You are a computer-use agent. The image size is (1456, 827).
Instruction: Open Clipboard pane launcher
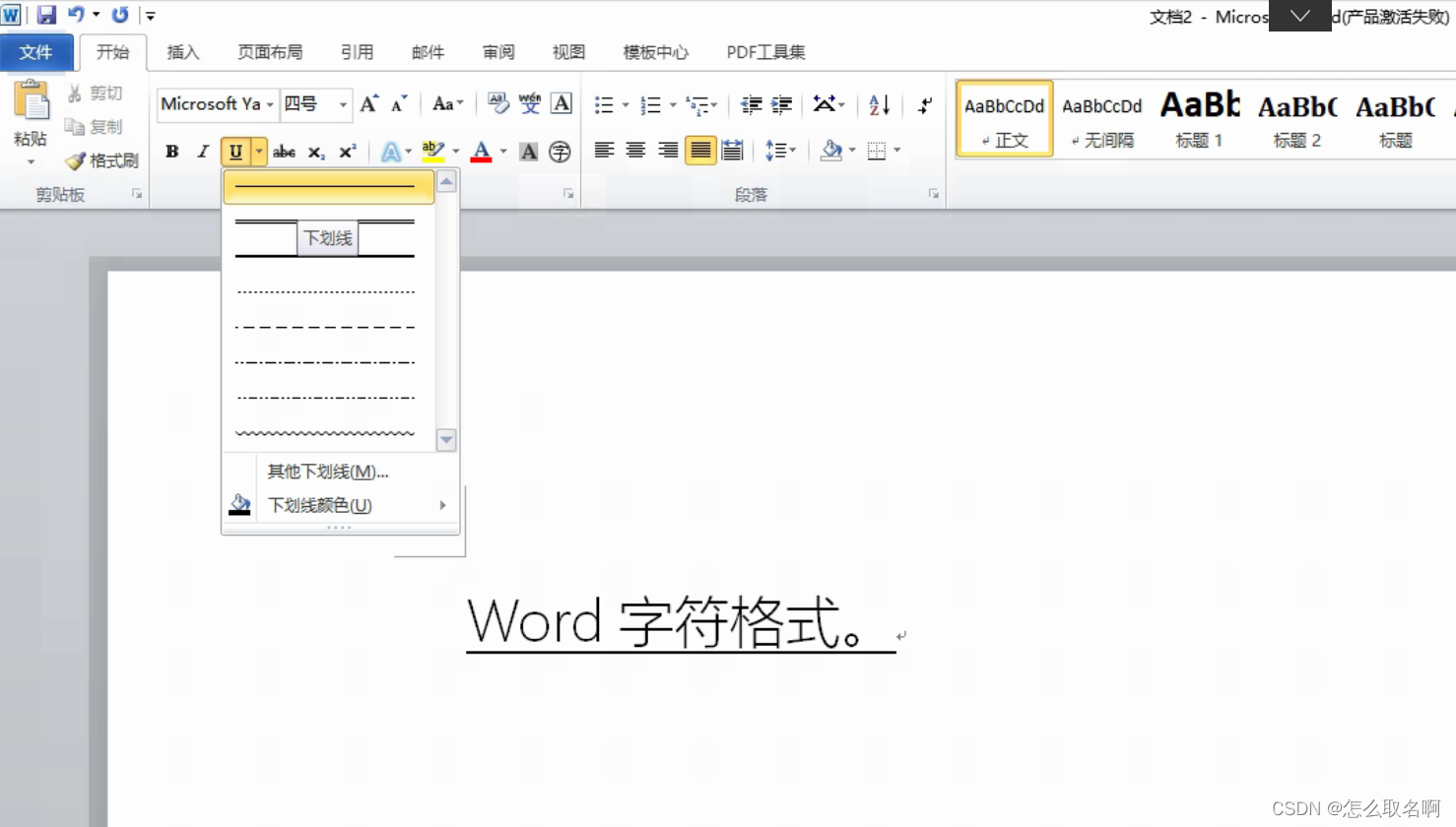(x=137, y=194)
